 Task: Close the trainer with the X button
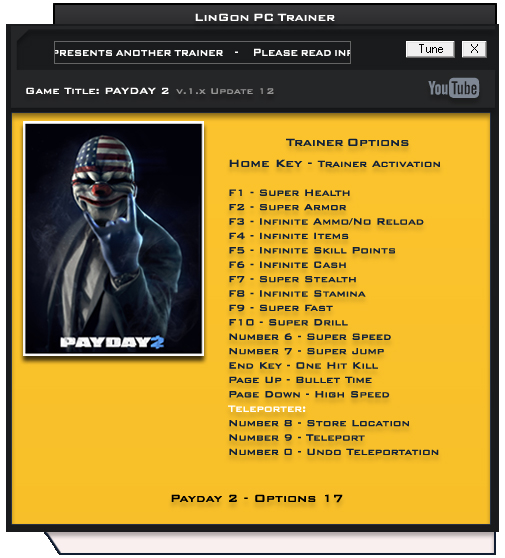click(474, 49)
